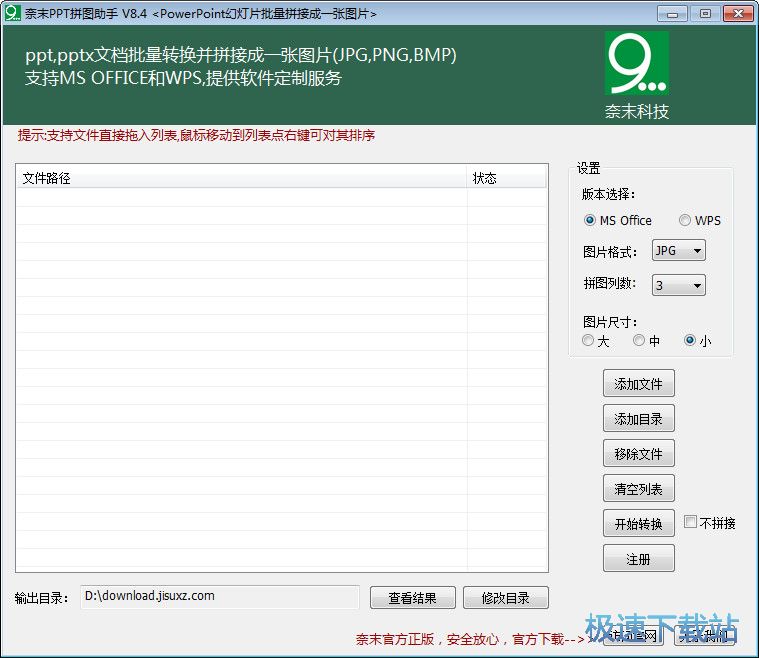The width and height of the screenshot is (759, 658).
Task: Open the 注册 registration button
Action: [x=639, y=559]
